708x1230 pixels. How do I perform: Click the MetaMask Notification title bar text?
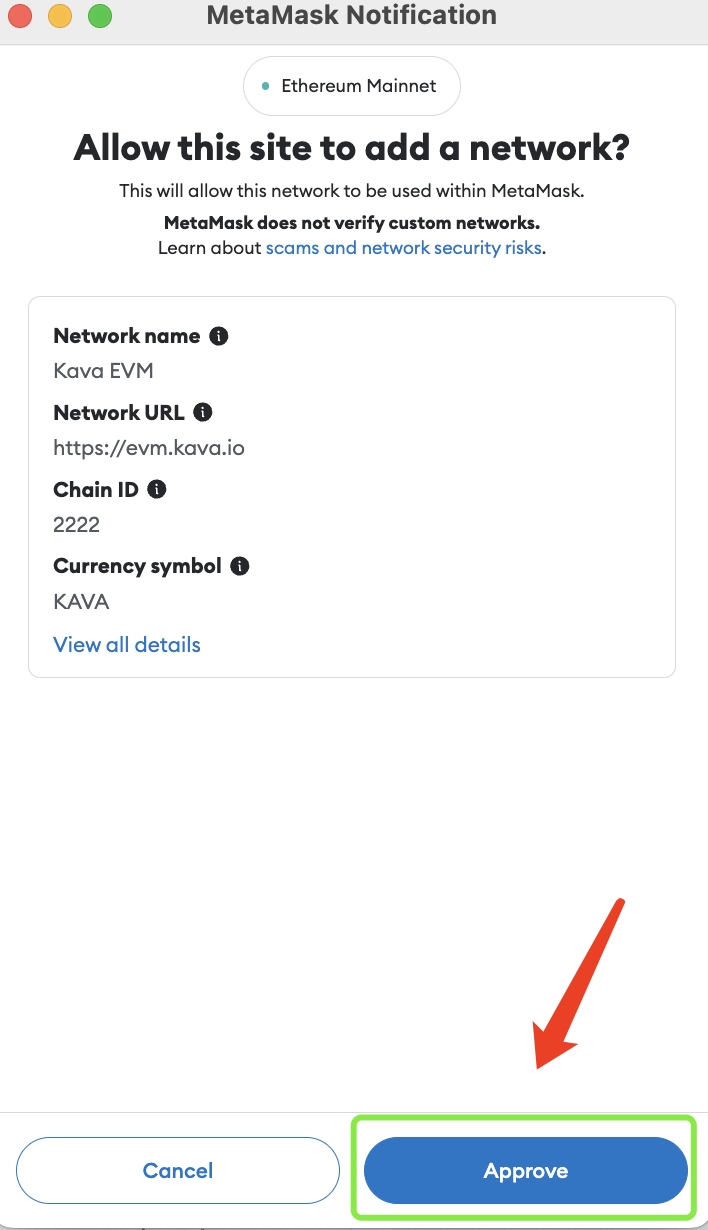(x=351, y=15)
